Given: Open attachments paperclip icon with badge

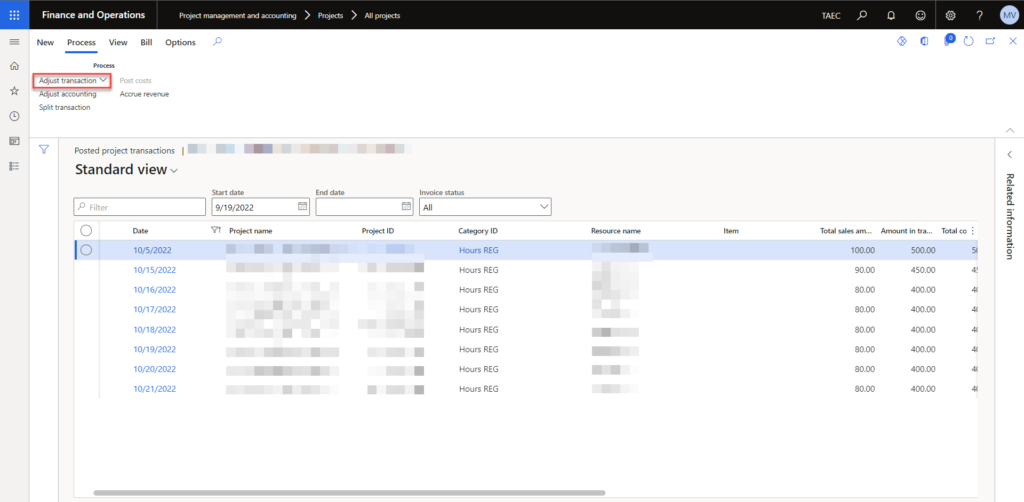Looking at the screenshot, I should (948, 40).
